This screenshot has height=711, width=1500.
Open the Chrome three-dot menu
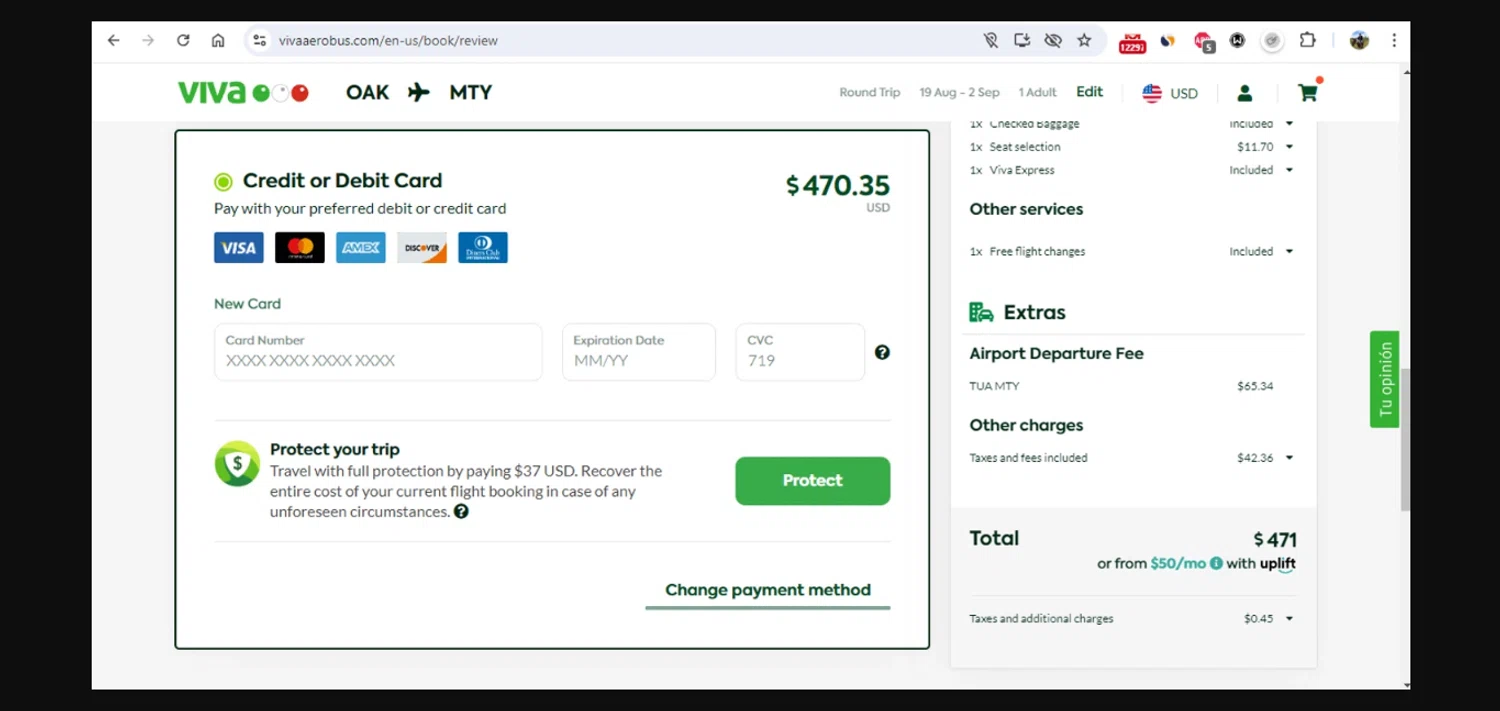point(1393,40)
